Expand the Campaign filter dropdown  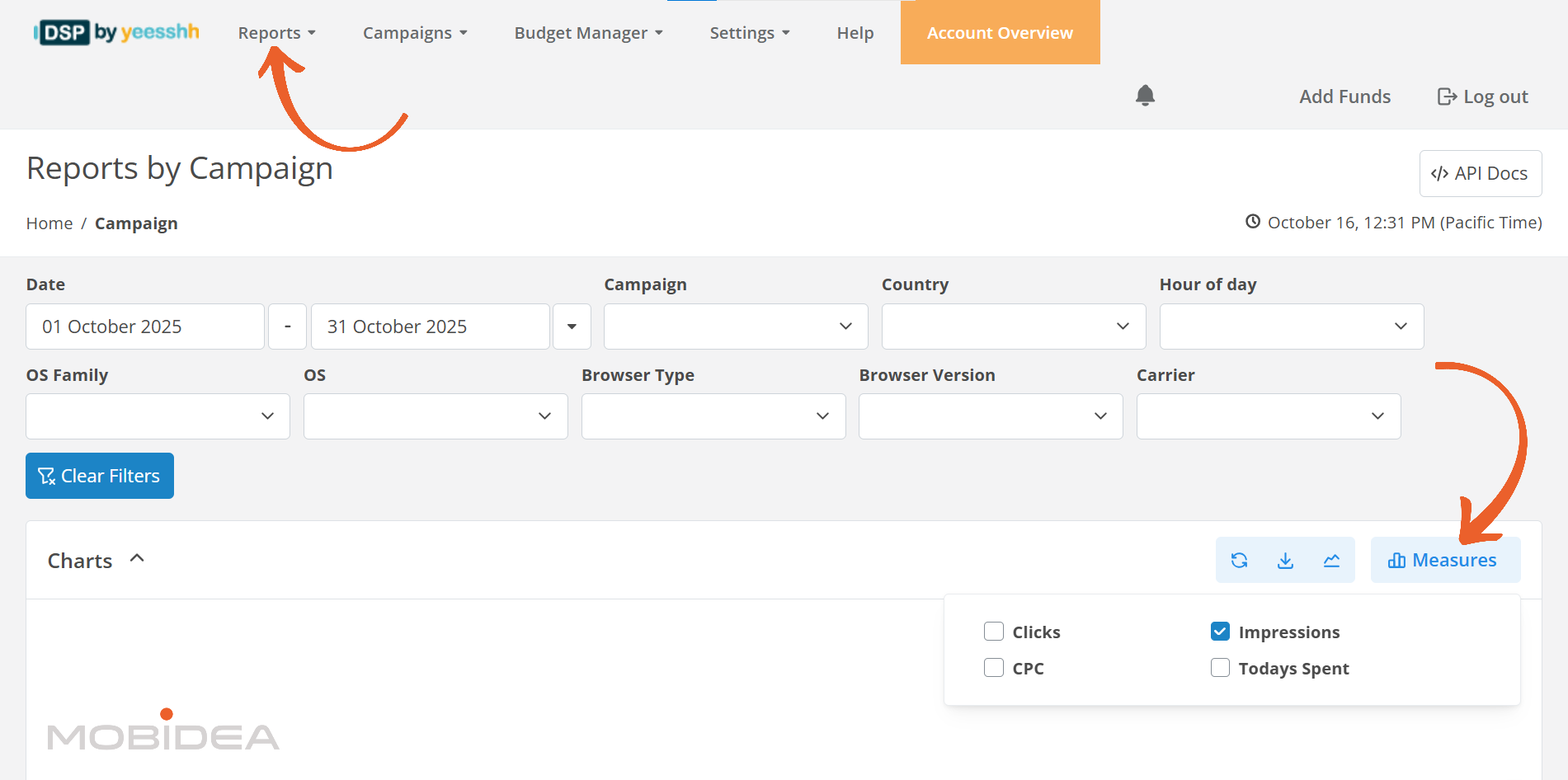click(735, 327)
